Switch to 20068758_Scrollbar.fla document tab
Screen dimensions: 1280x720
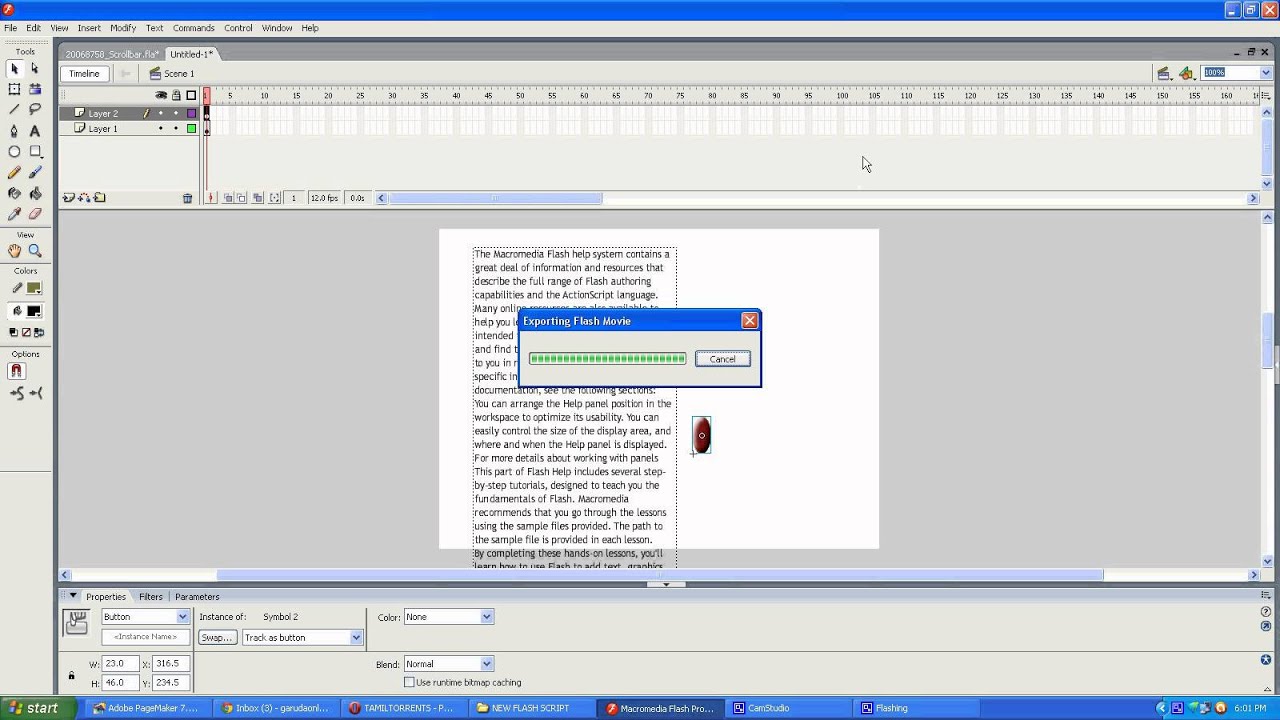click(112, 54)
